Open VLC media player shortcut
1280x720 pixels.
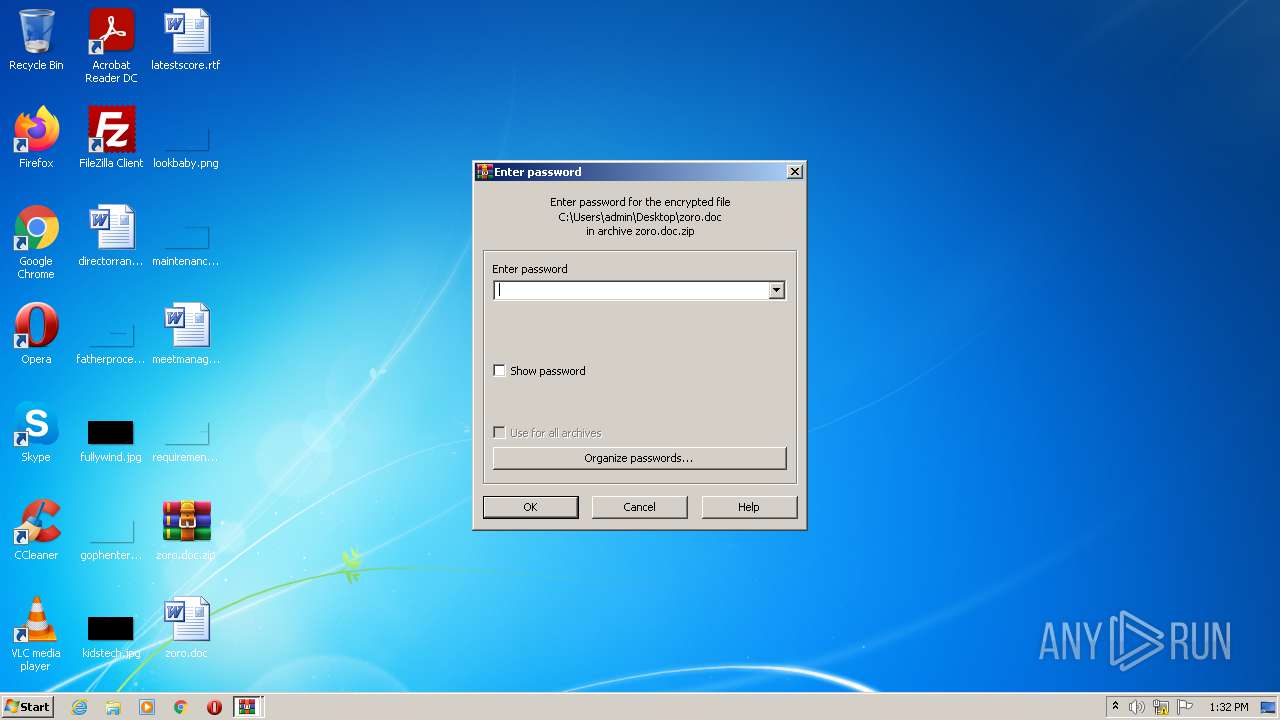pyautogui.click(x=36, y=634)
